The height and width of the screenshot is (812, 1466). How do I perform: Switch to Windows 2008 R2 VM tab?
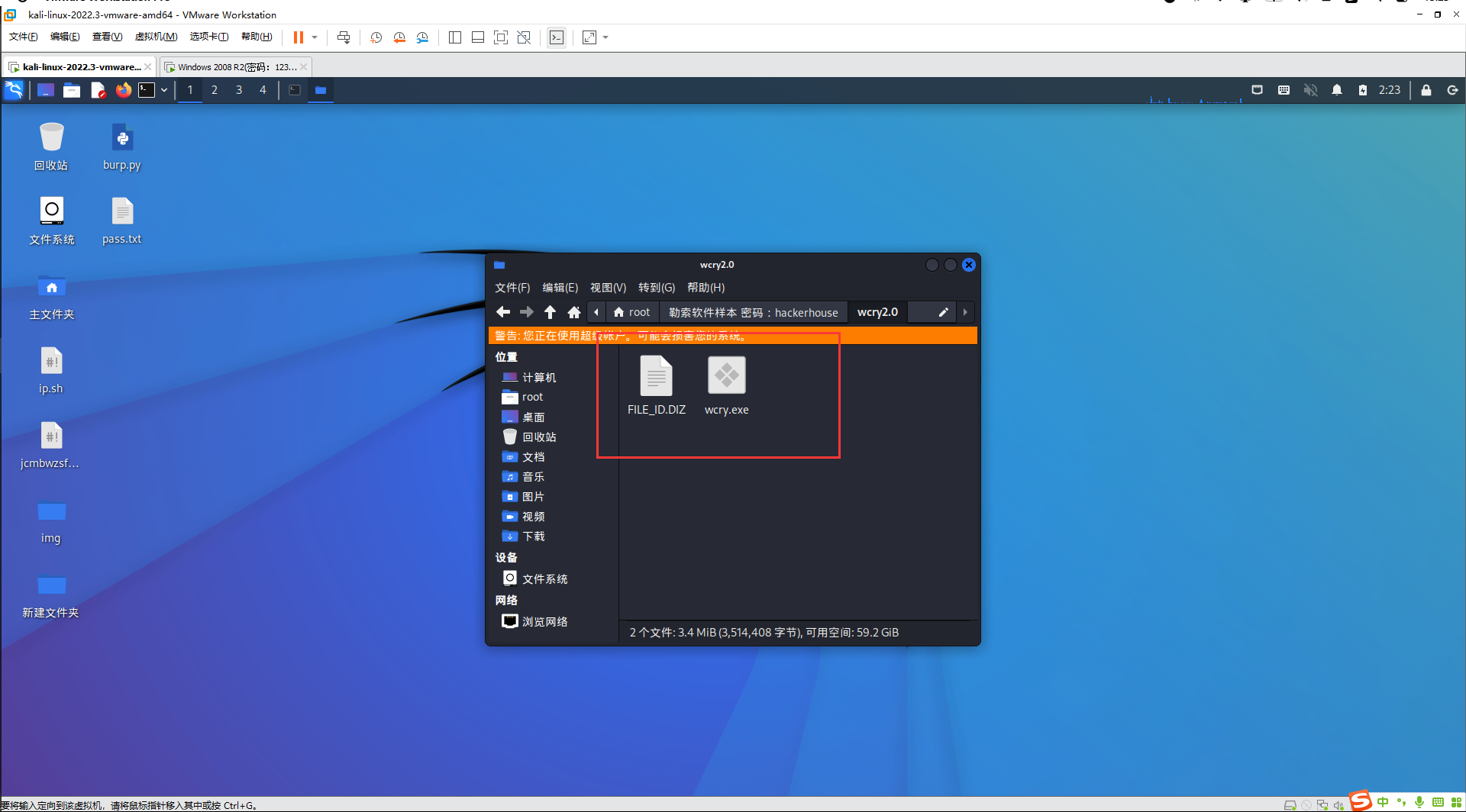tap(235, 67)
